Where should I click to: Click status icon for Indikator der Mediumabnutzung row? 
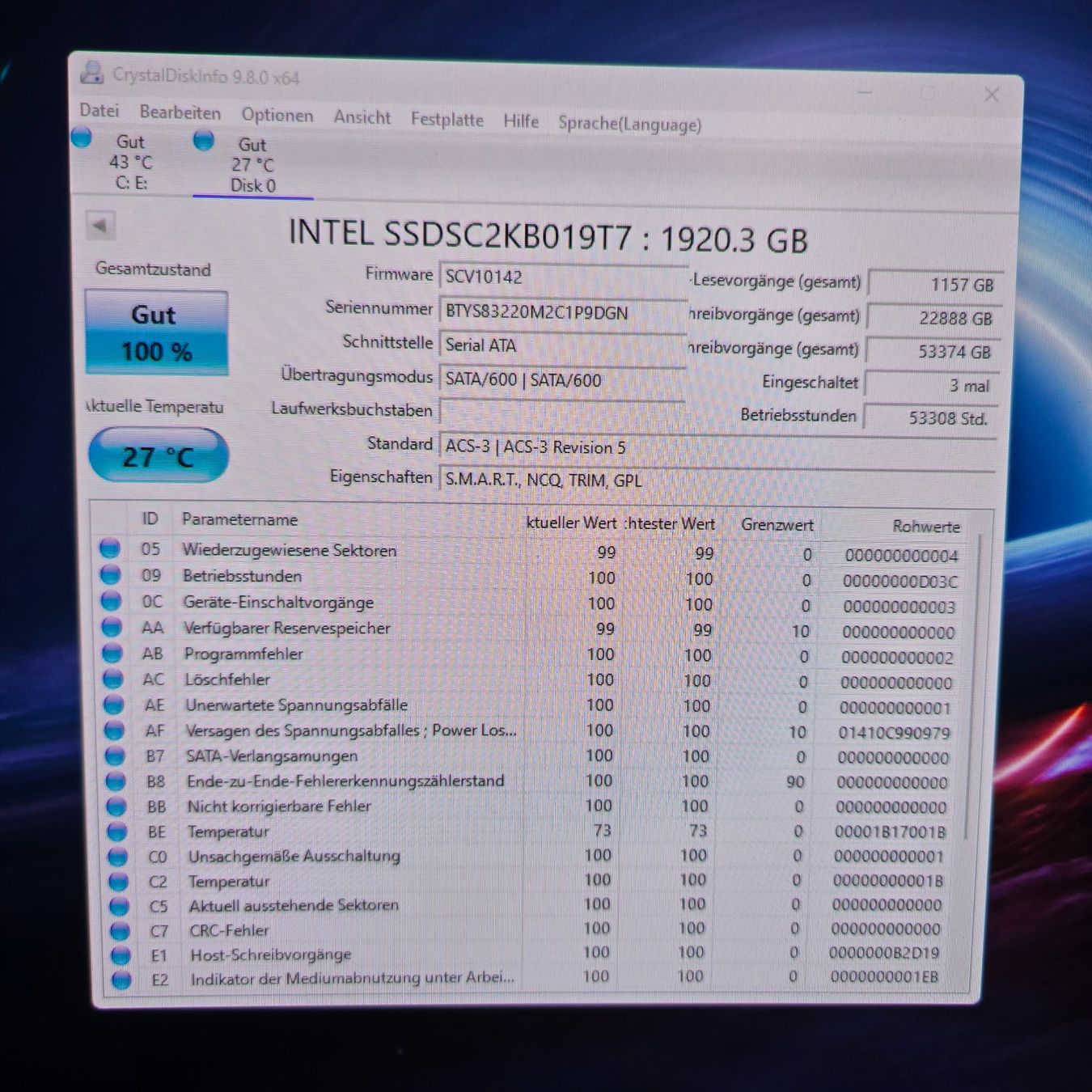click(x=121, y=980)
